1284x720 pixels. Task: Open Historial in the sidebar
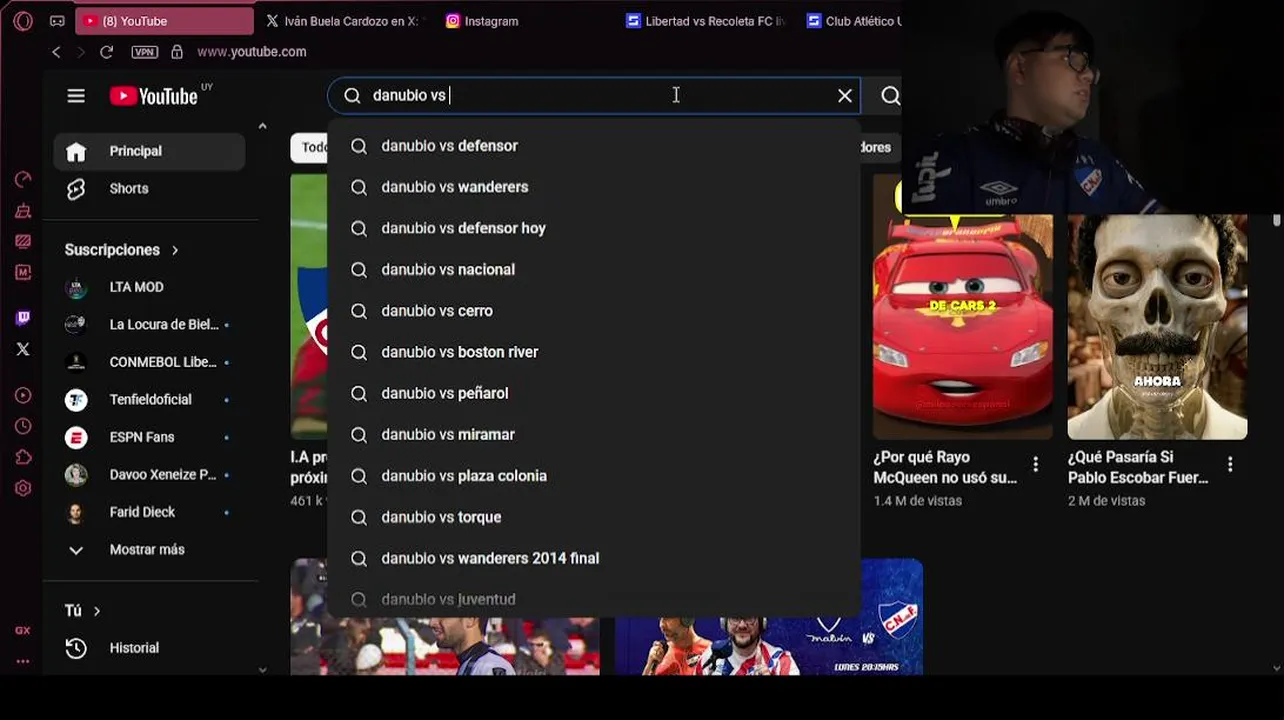(x=149, y=648)
